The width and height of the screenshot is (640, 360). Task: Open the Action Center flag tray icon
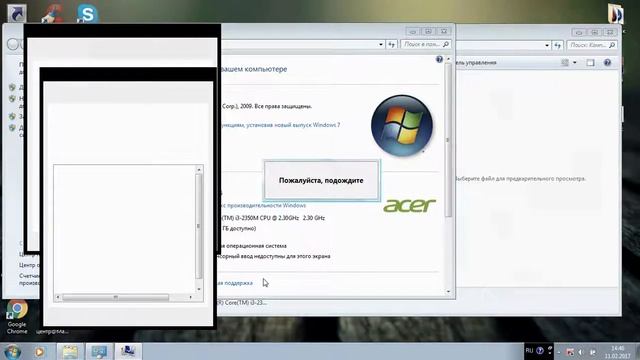click(x=570, y=352)
